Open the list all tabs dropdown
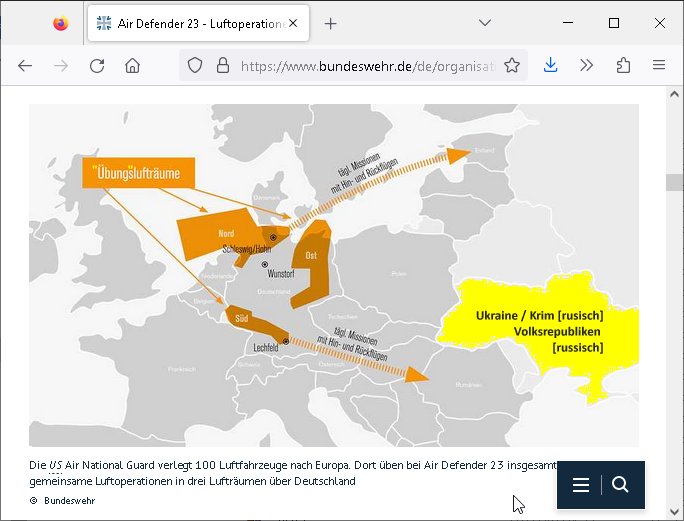 click(x=484, y=23)
